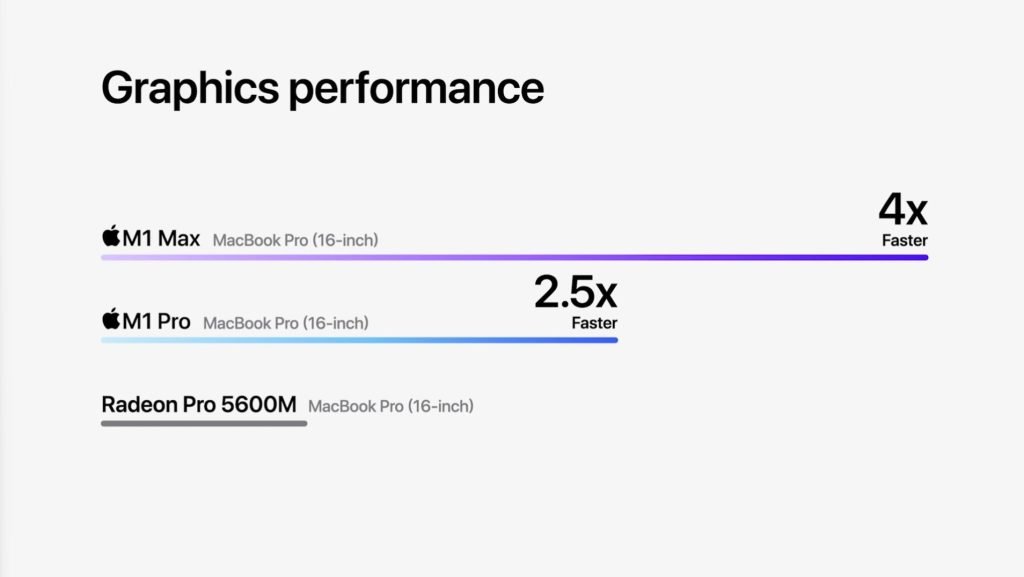
Task: Click the Apple logo beside M1 Max
Action: point(111,236)
